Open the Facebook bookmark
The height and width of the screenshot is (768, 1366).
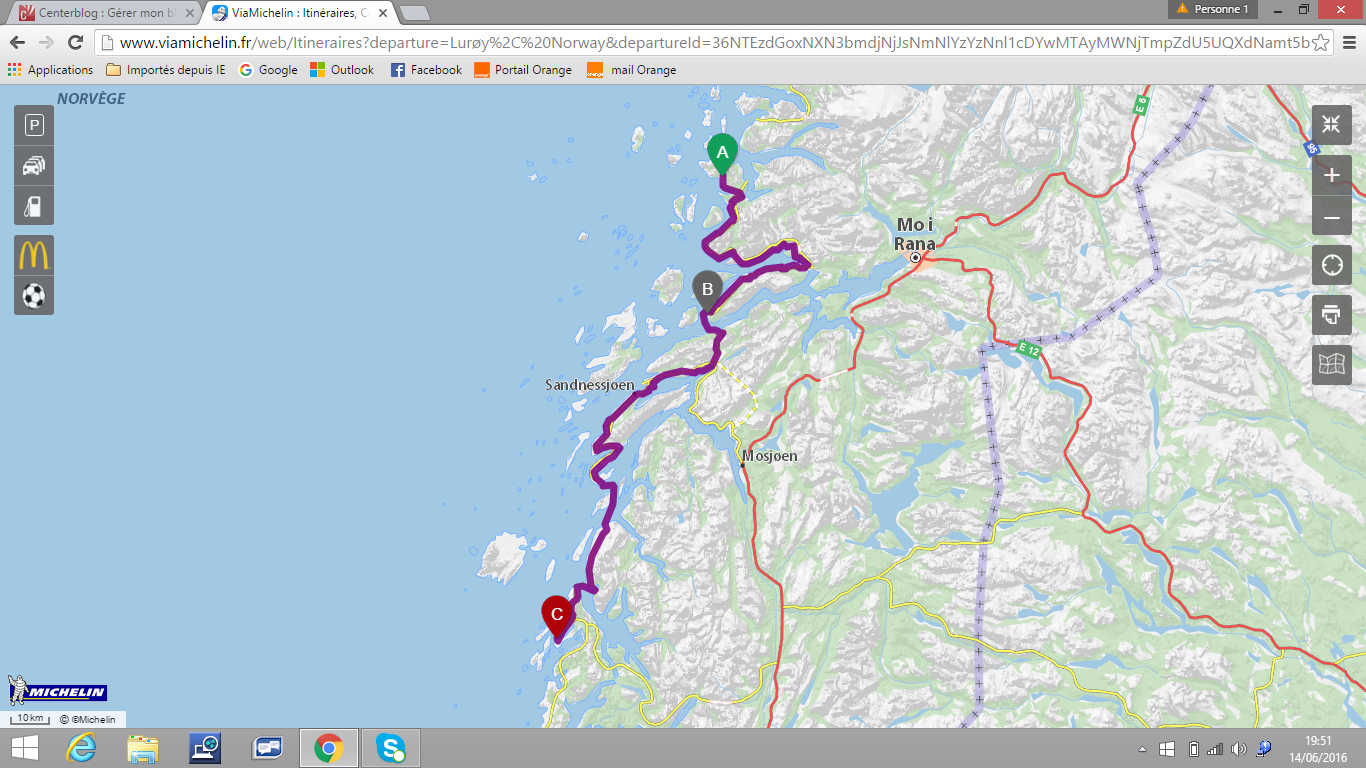click(426, 70)
